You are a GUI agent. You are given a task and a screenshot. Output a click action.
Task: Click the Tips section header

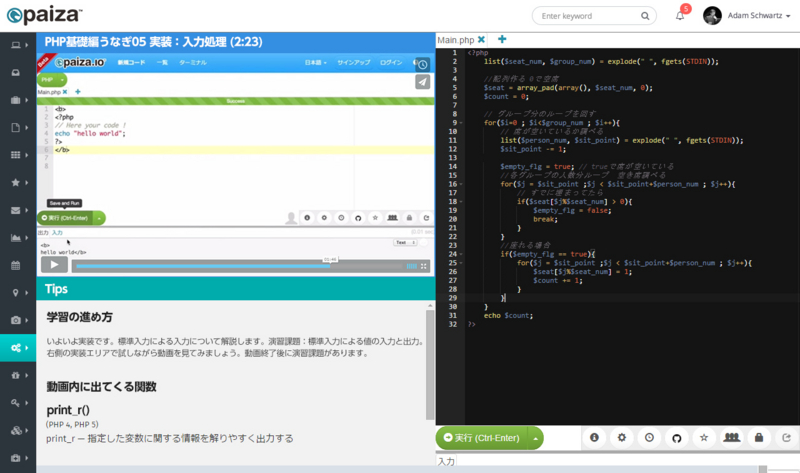tap(236, 289)
